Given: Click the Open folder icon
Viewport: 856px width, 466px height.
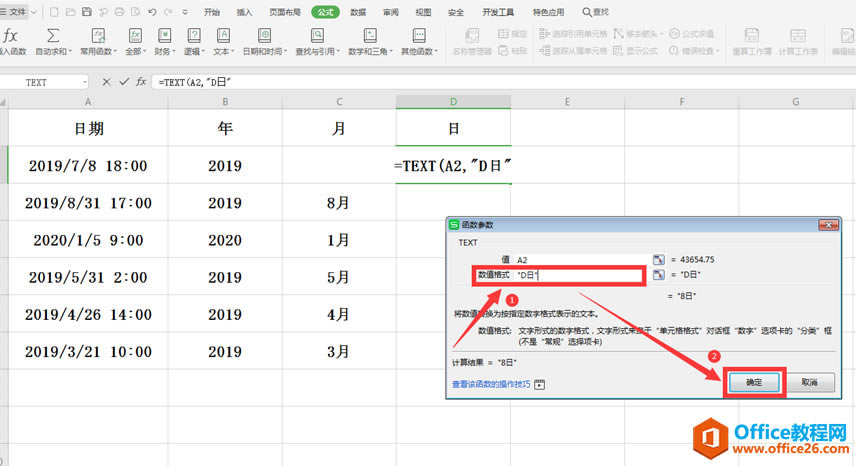Looking at the screenshot, I should [x=70, y=11].
